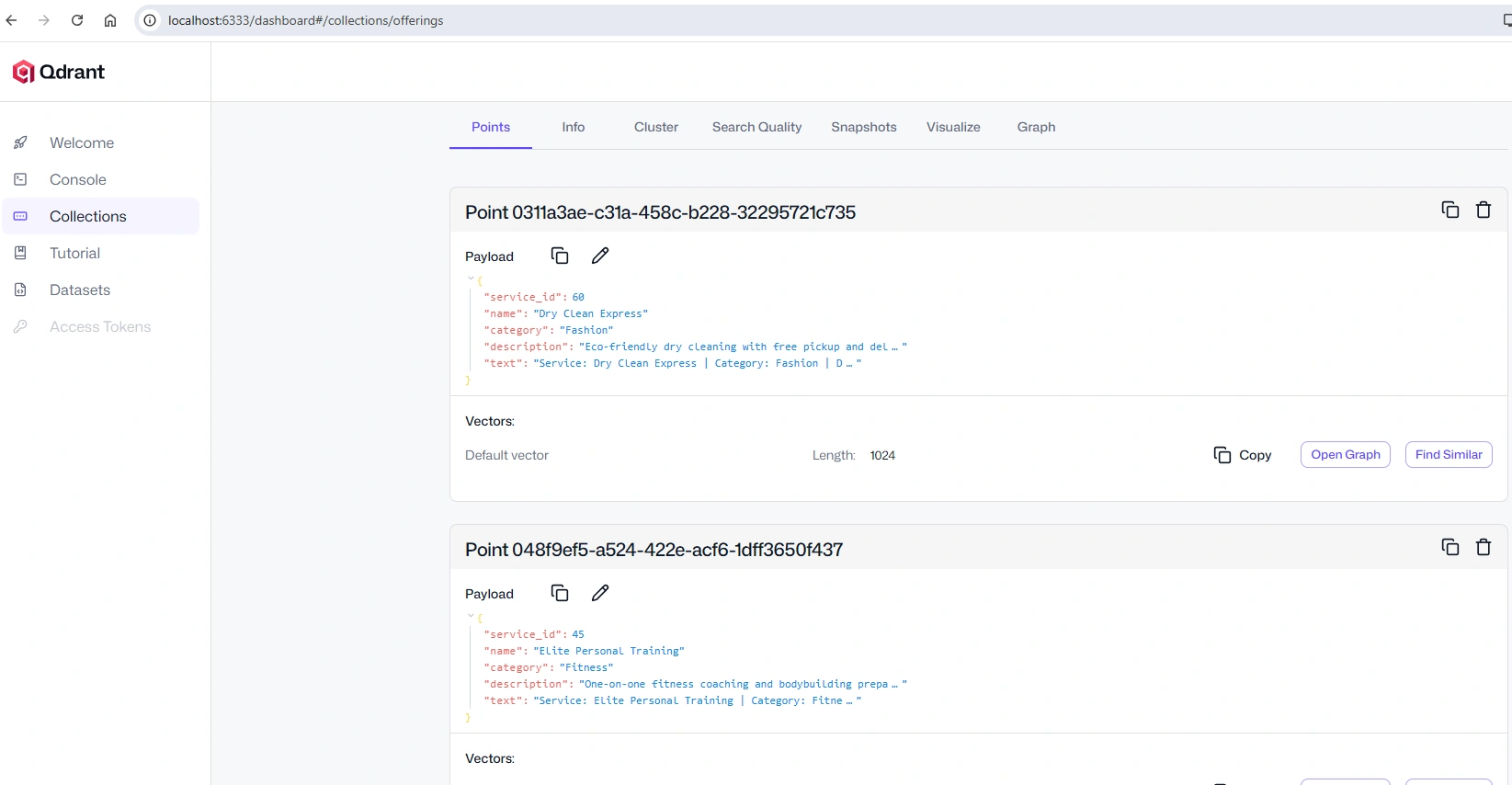Image resolution: width=1512 pixels, height=785 pixels.
Task: Open Console page
Action: tap(78, 179)
